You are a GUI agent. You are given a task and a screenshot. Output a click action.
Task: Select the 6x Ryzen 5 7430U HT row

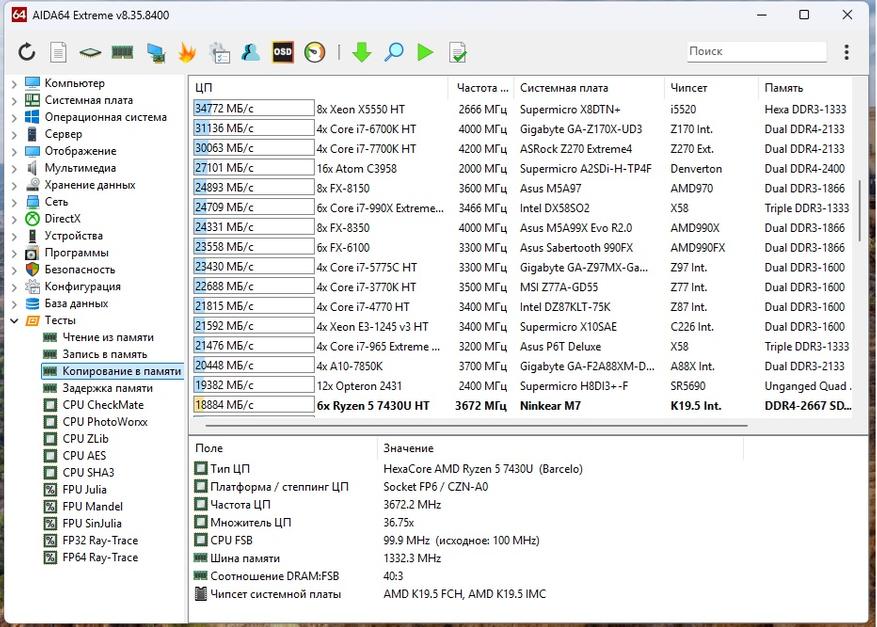tap(522, 406)
